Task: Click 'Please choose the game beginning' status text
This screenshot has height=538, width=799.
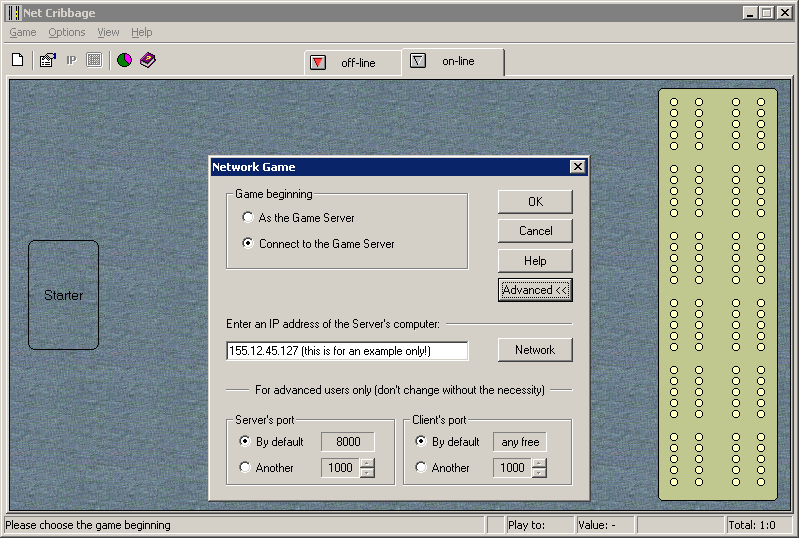Action: tap(88, 525)
